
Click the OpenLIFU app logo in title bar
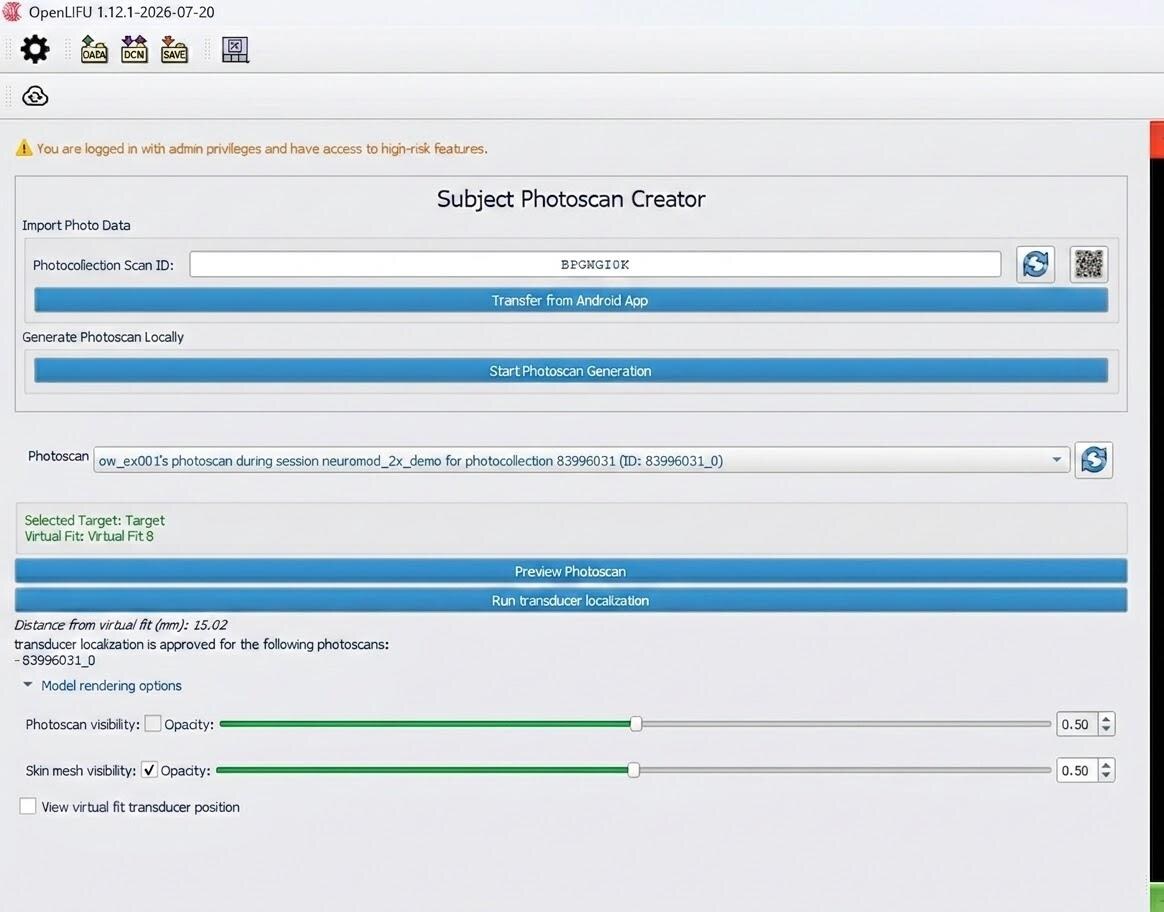tap(12, 12)
